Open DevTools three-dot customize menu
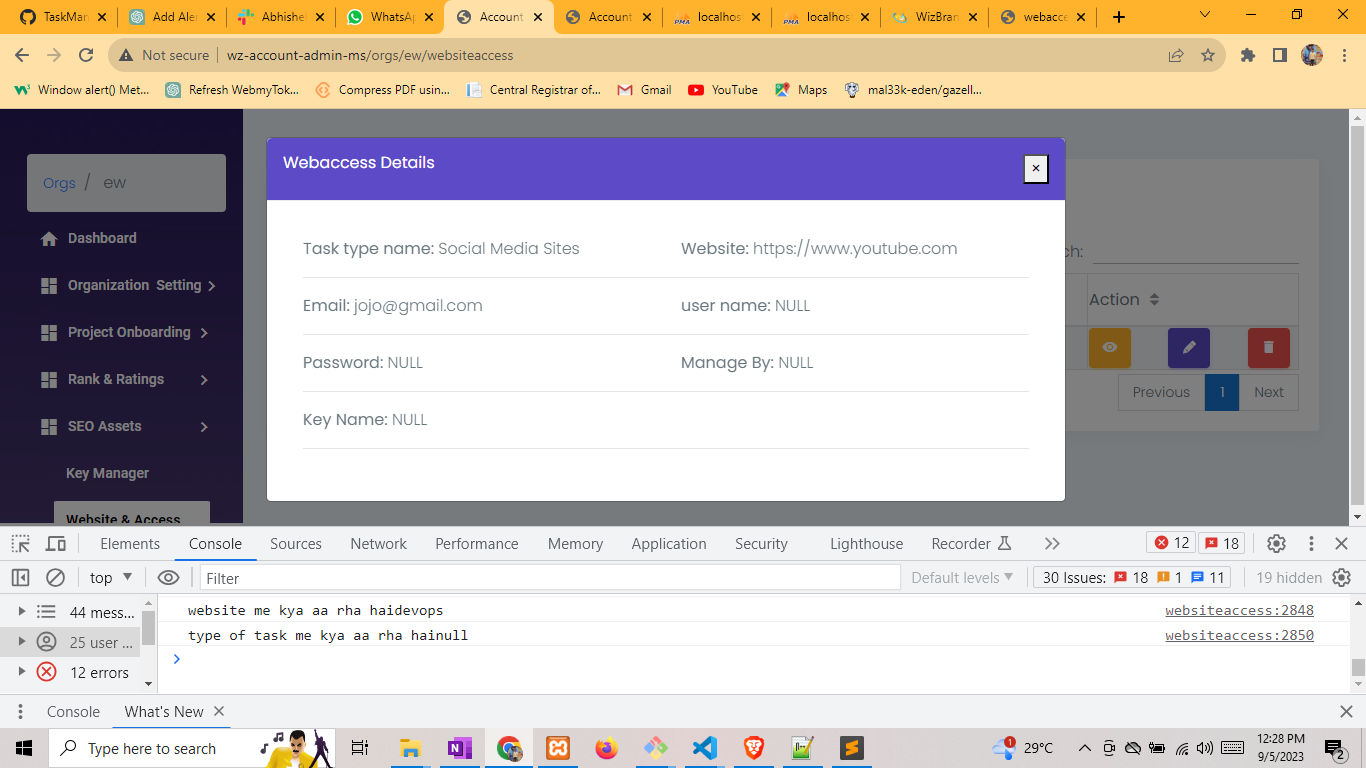Screen dimensions: 1366x768 [x=1311, y=544]
